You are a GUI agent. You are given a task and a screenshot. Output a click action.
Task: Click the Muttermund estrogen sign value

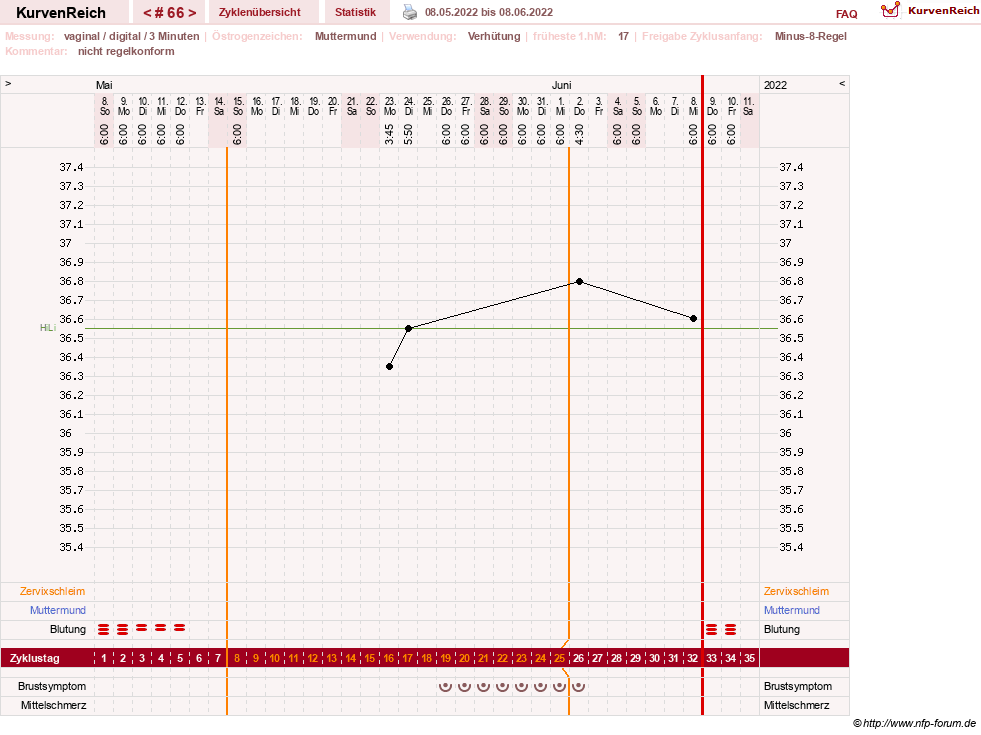click(x=345, y=36)
